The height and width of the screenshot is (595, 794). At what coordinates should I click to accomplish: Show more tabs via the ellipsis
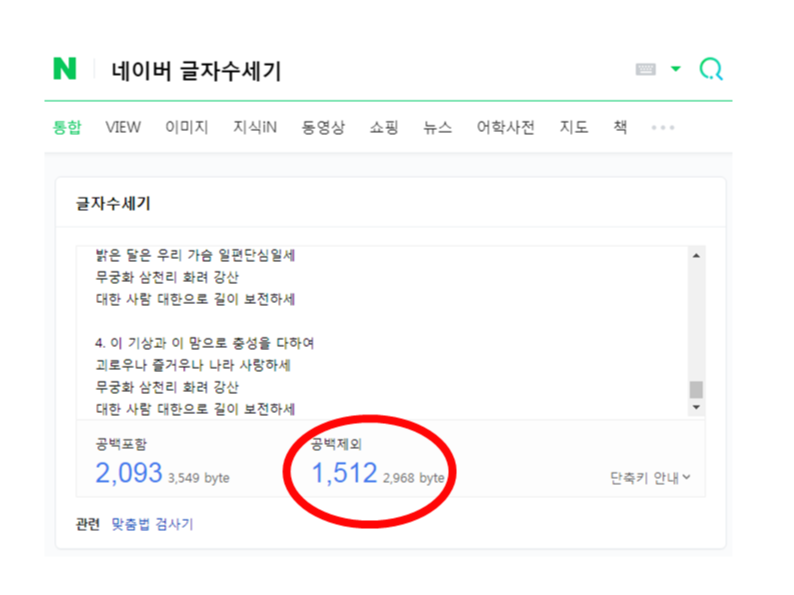(663, 128)
